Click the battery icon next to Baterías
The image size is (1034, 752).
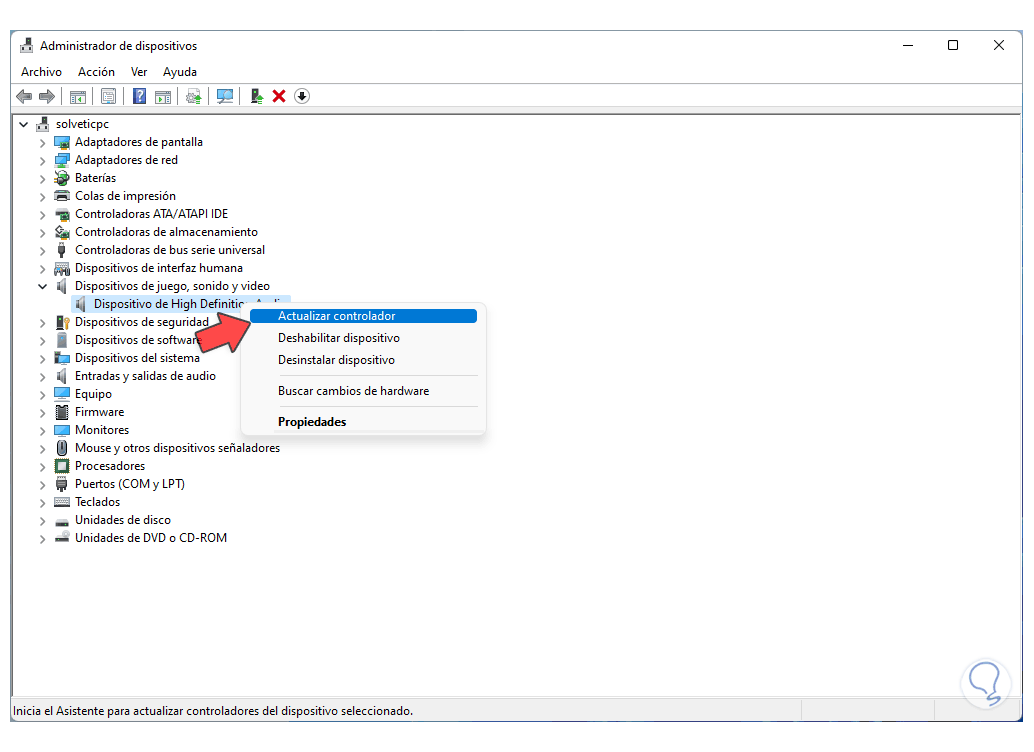62,178
